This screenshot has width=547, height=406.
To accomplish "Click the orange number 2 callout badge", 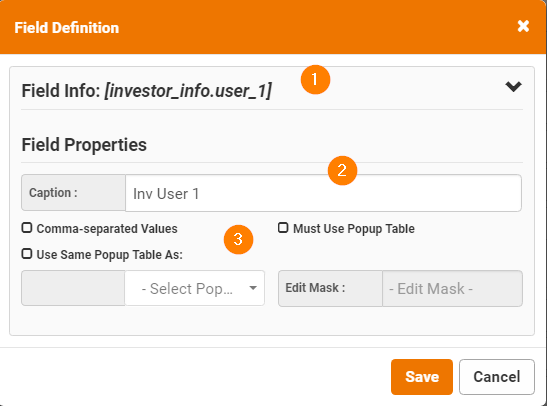I will click(x=342, y=171).
